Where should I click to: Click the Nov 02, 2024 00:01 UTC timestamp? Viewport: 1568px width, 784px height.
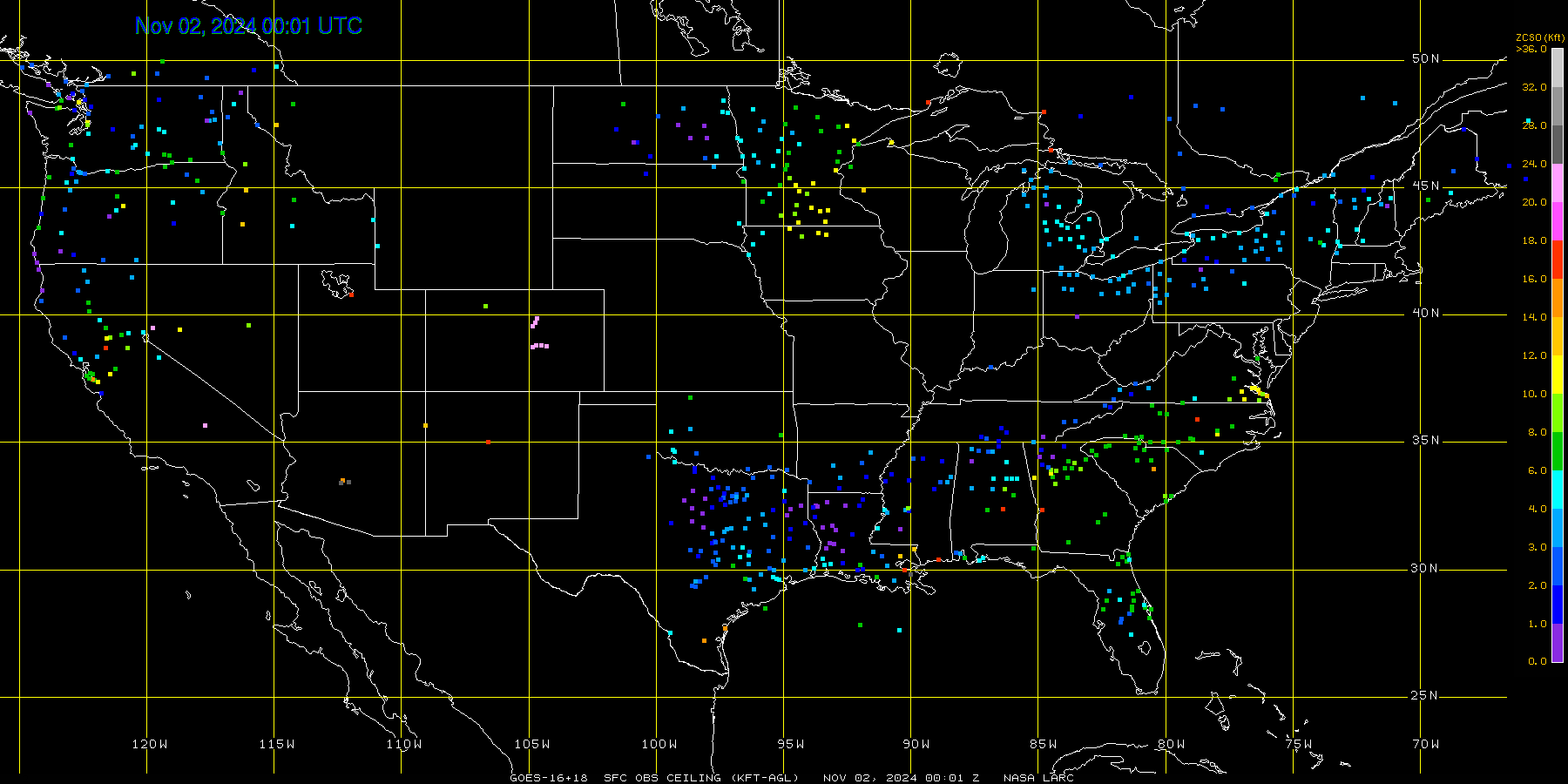[249, 26]
